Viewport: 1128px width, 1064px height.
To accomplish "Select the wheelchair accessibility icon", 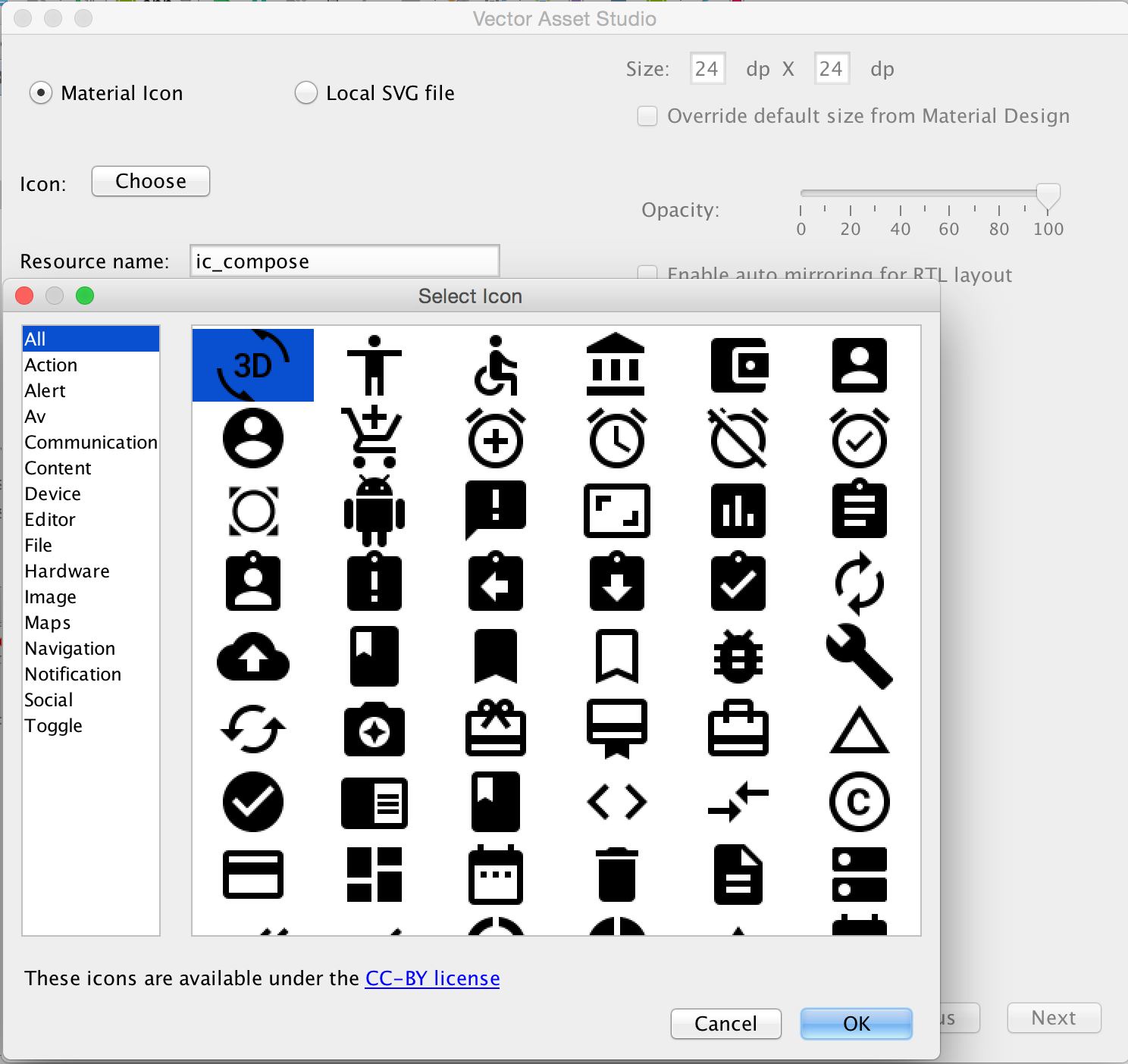I will pos(495,365).
